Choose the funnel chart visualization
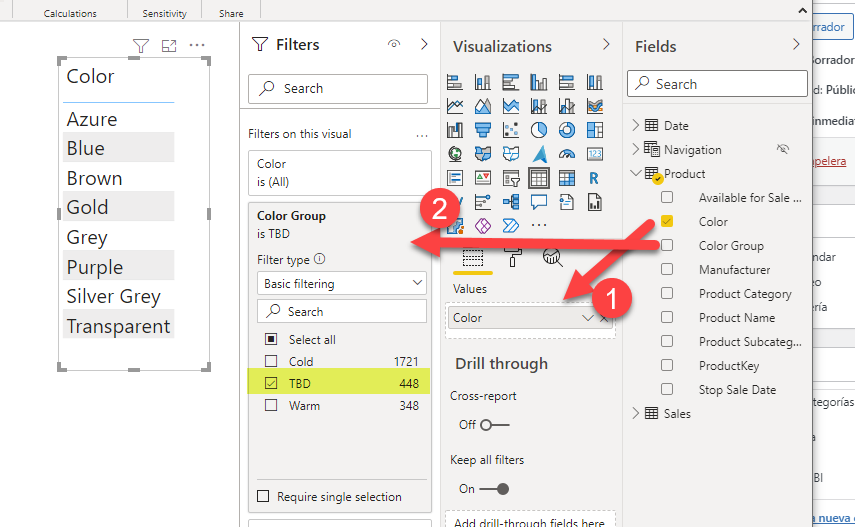This screenshot has height=527, width=855. (x=483, y=130)
